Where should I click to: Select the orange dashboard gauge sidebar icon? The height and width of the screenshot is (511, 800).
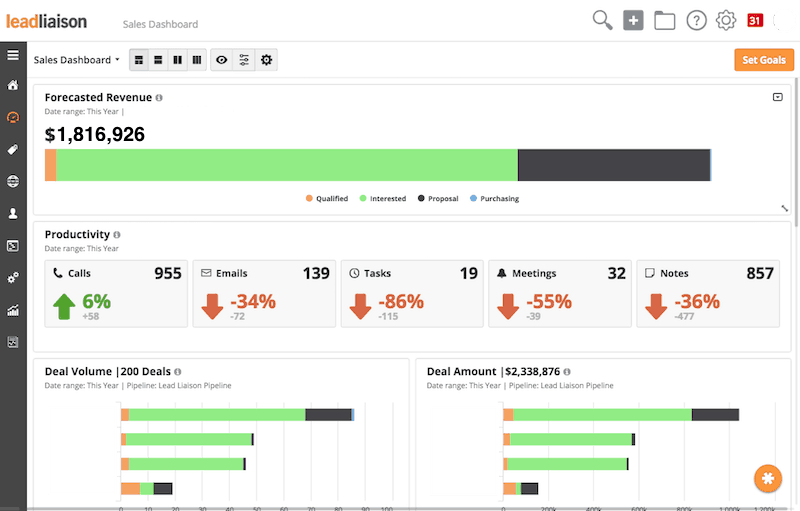point(13,117)
